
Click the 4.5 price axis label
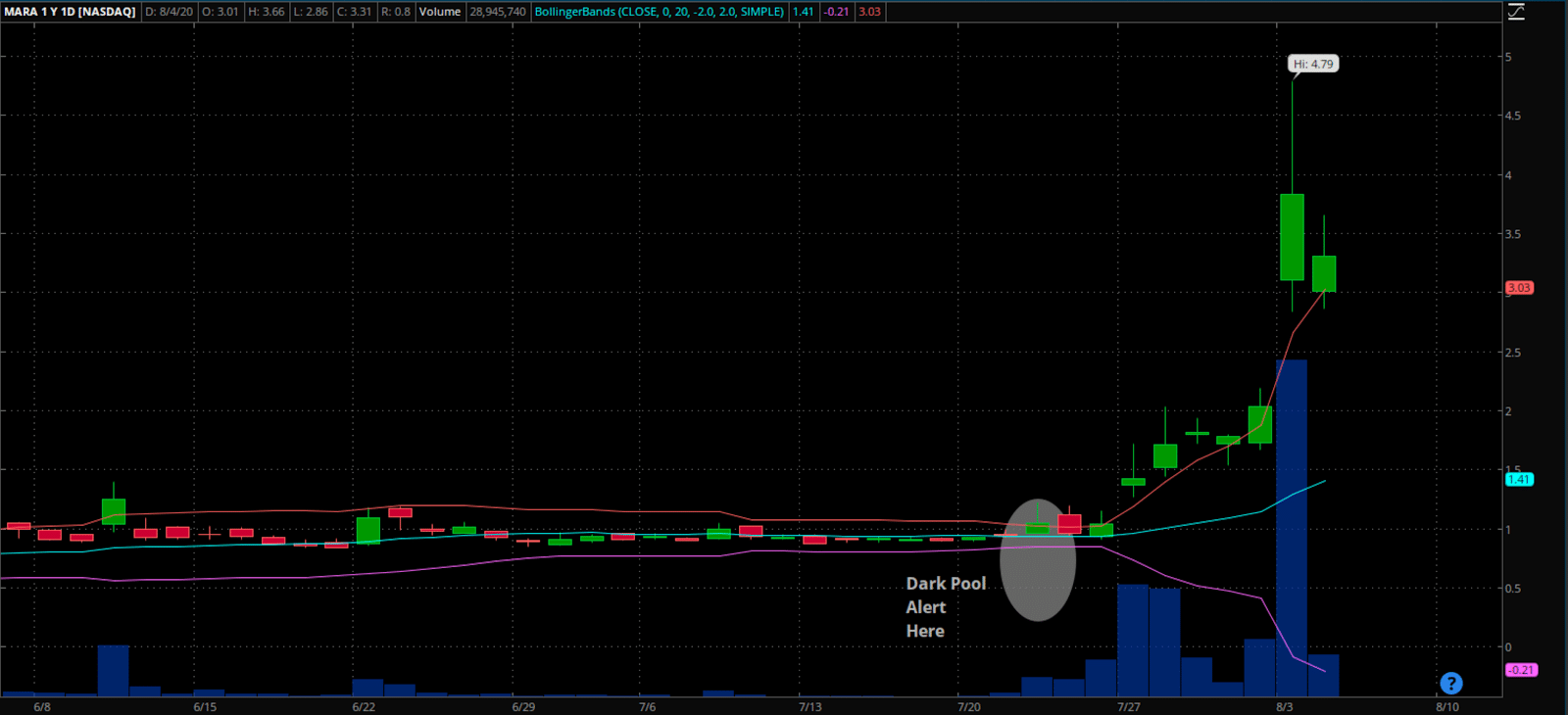pos(1513,116)
